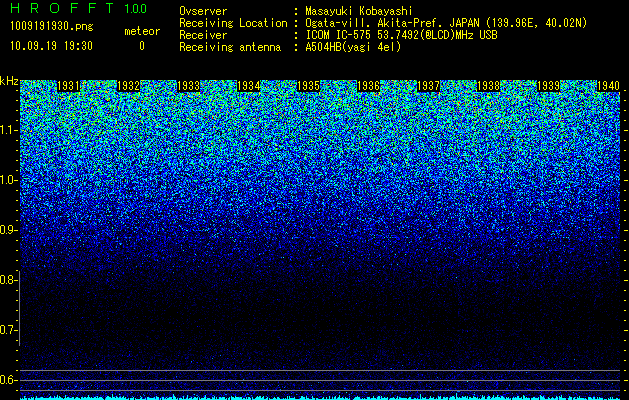Click the 0.9 frequency axis label
Screen dimensions: 629x400
tap(8, 230)
